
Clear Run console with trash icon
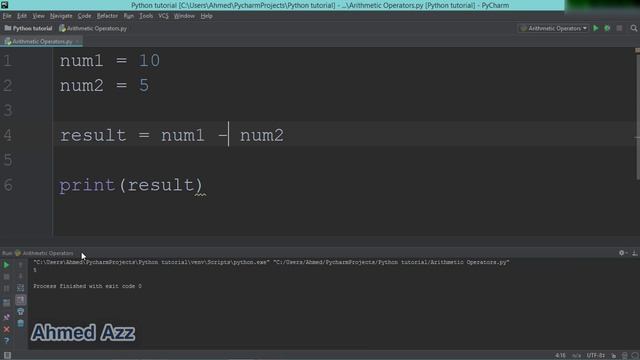pos(20,323)
